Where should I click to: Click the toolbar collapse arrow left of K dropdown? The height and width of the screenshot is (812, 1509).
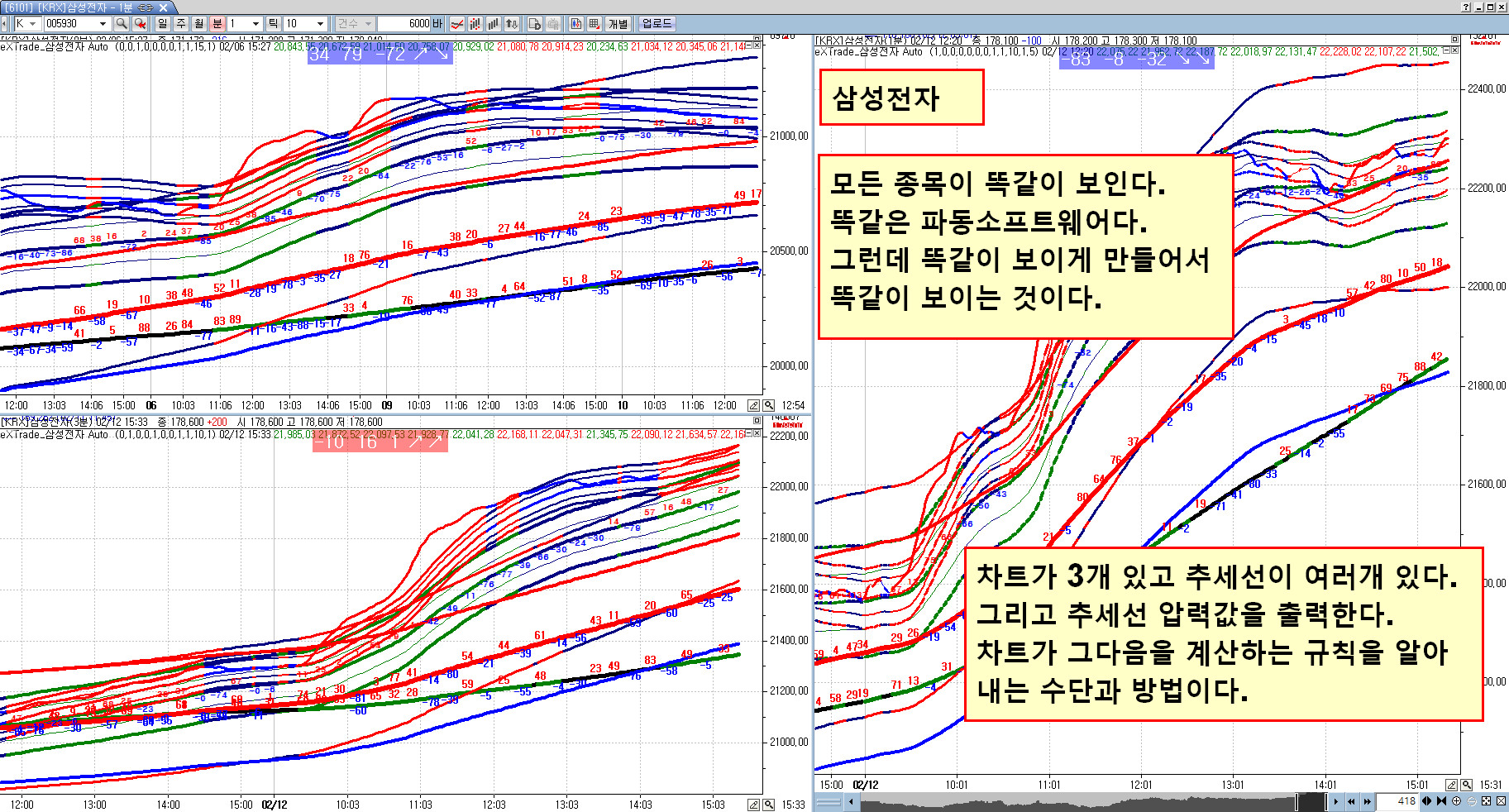click(x=6, y=24)
